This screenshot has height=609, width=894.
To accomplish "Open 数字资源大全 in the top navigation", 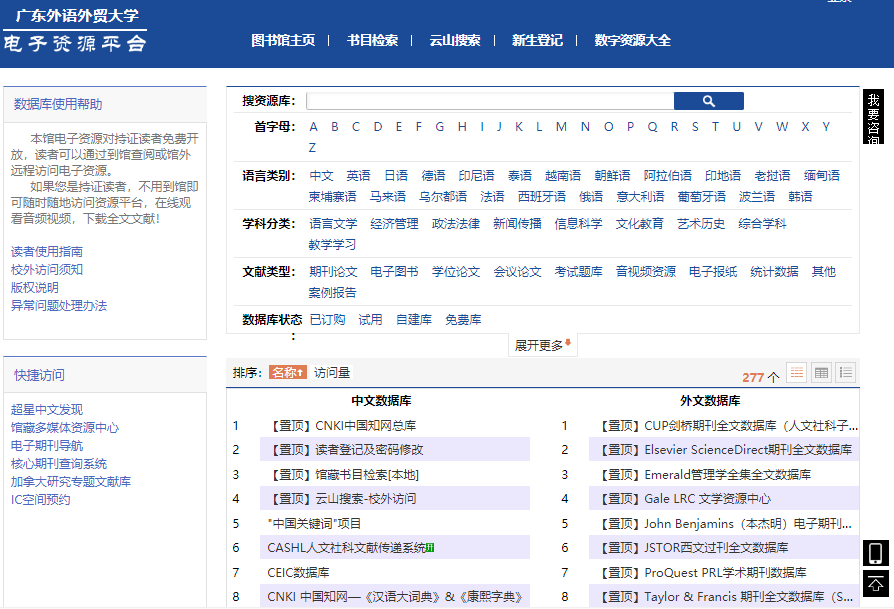I will pyautogui.click(x=632, y=41).
